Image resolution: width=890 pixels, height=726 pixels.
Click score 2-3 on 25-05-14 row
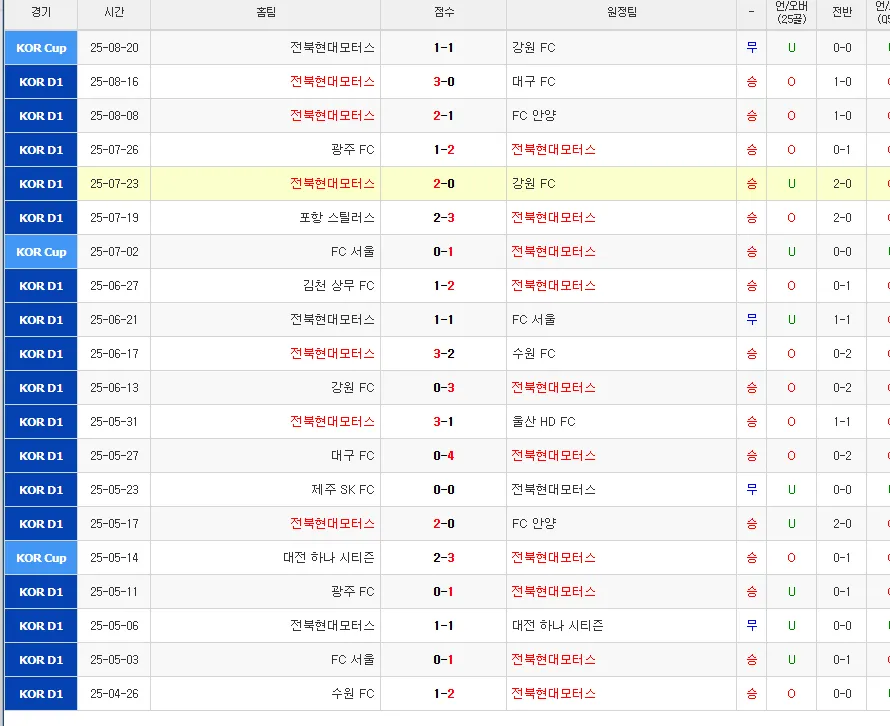click(444, 557)
